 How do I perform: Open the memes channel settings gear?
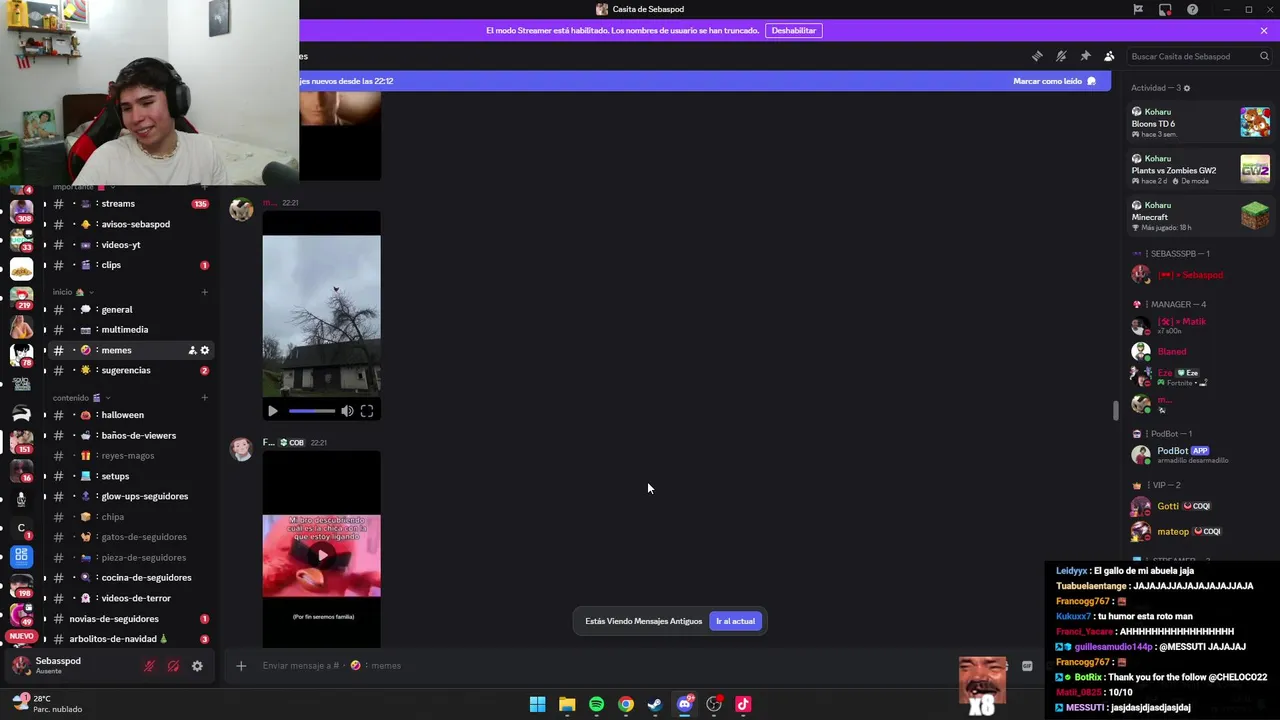tap(205, 350)
